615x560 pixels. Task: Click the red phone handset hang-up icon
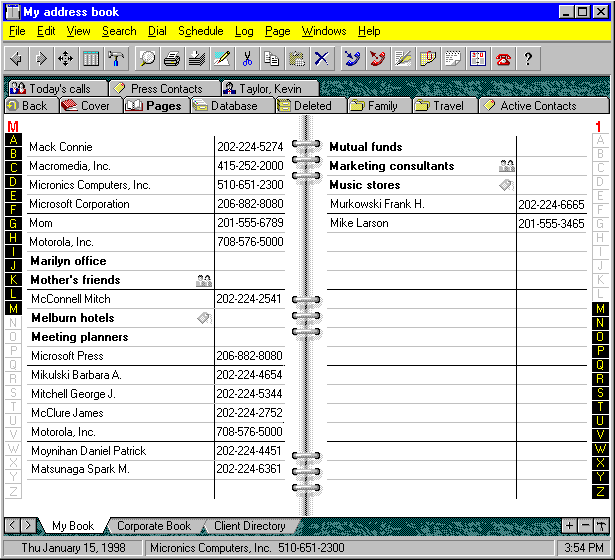[x=378, y=59]
